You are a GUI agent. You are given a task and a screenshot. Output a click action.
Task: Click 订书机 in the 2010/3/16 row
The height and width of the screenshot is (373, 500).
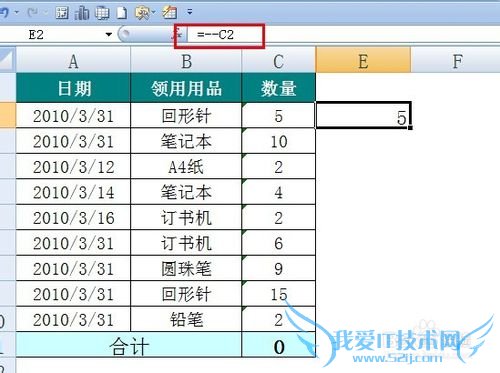pyautogui.click(x=186, y=217)
